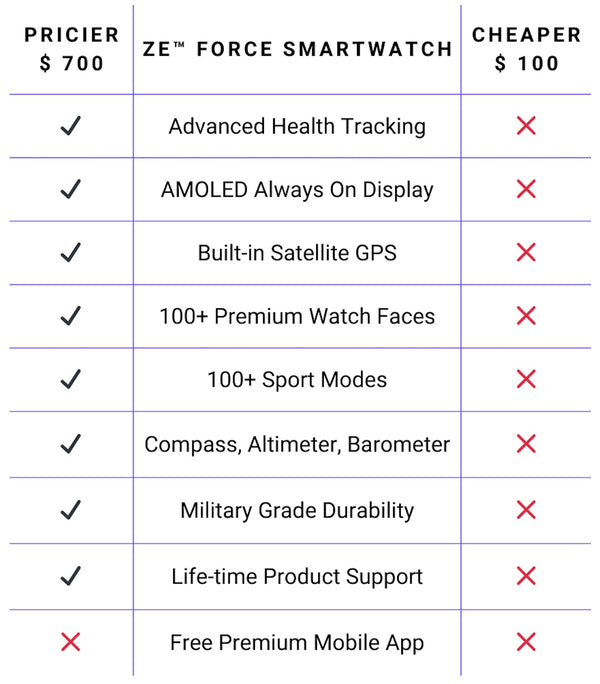Click the Free Premium Mobile App label
This screenshot has width=600, height=684.
(x=297, y=642)
